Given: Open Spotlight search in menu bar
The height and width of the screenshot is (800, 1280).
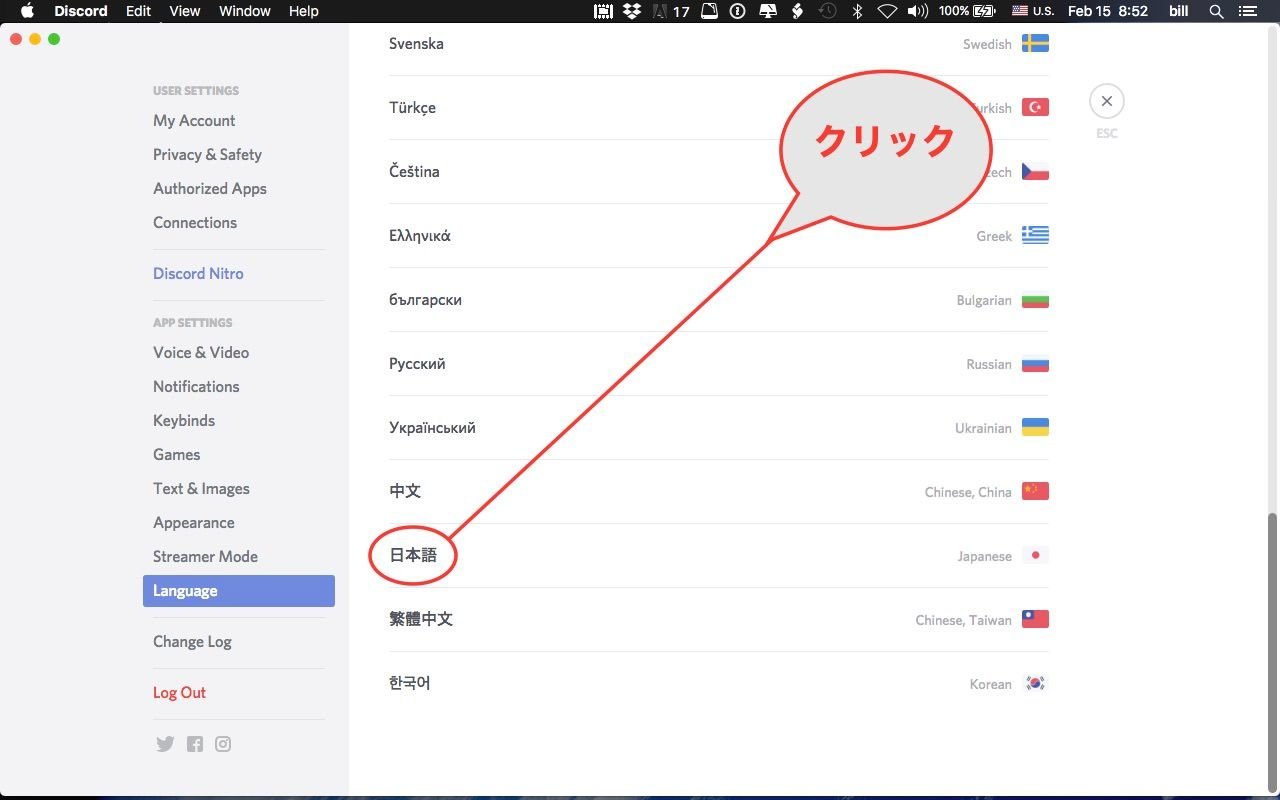Looking at the screenshot, I should (x=1216, y=11).
